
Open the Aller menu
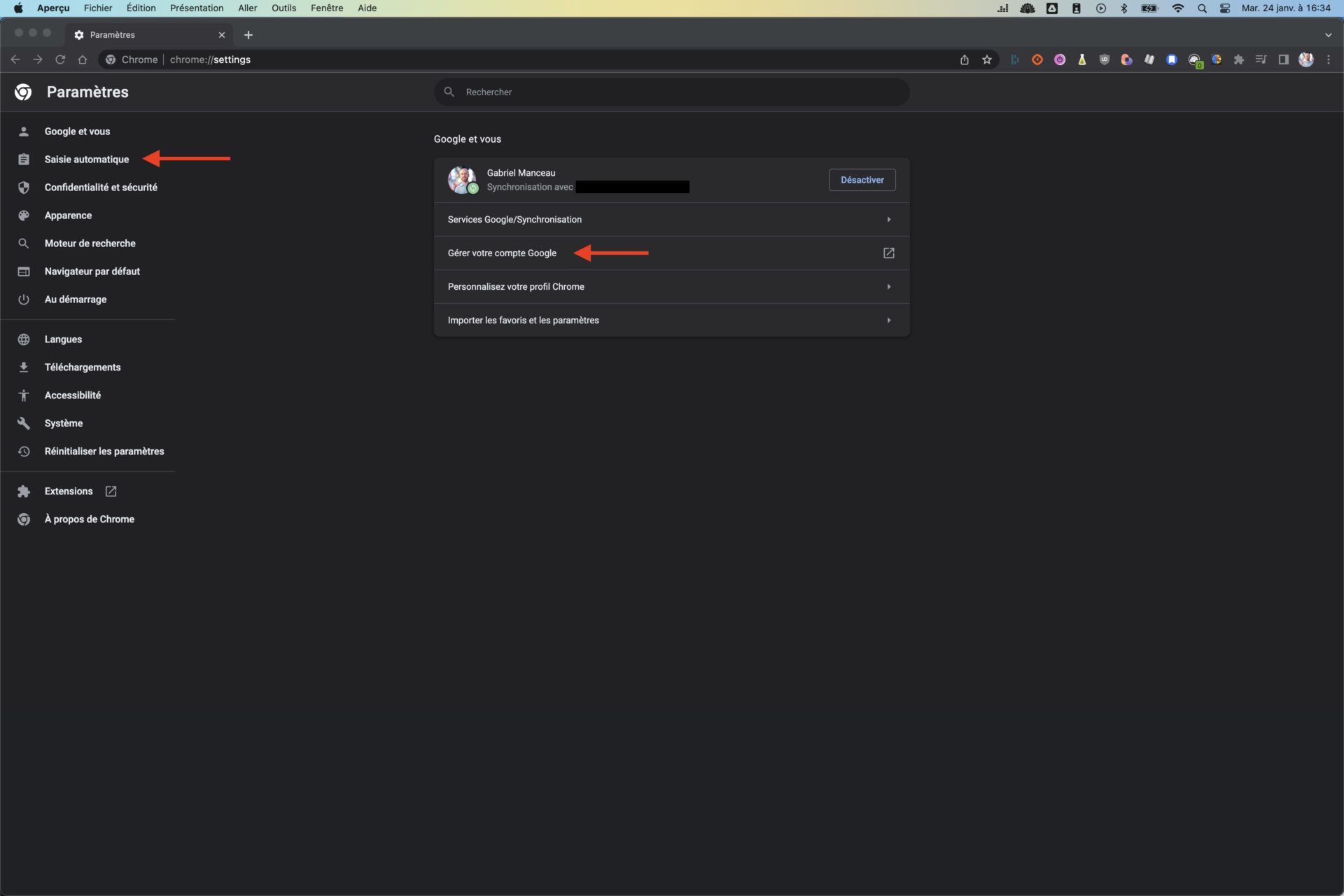coord(247,8)
